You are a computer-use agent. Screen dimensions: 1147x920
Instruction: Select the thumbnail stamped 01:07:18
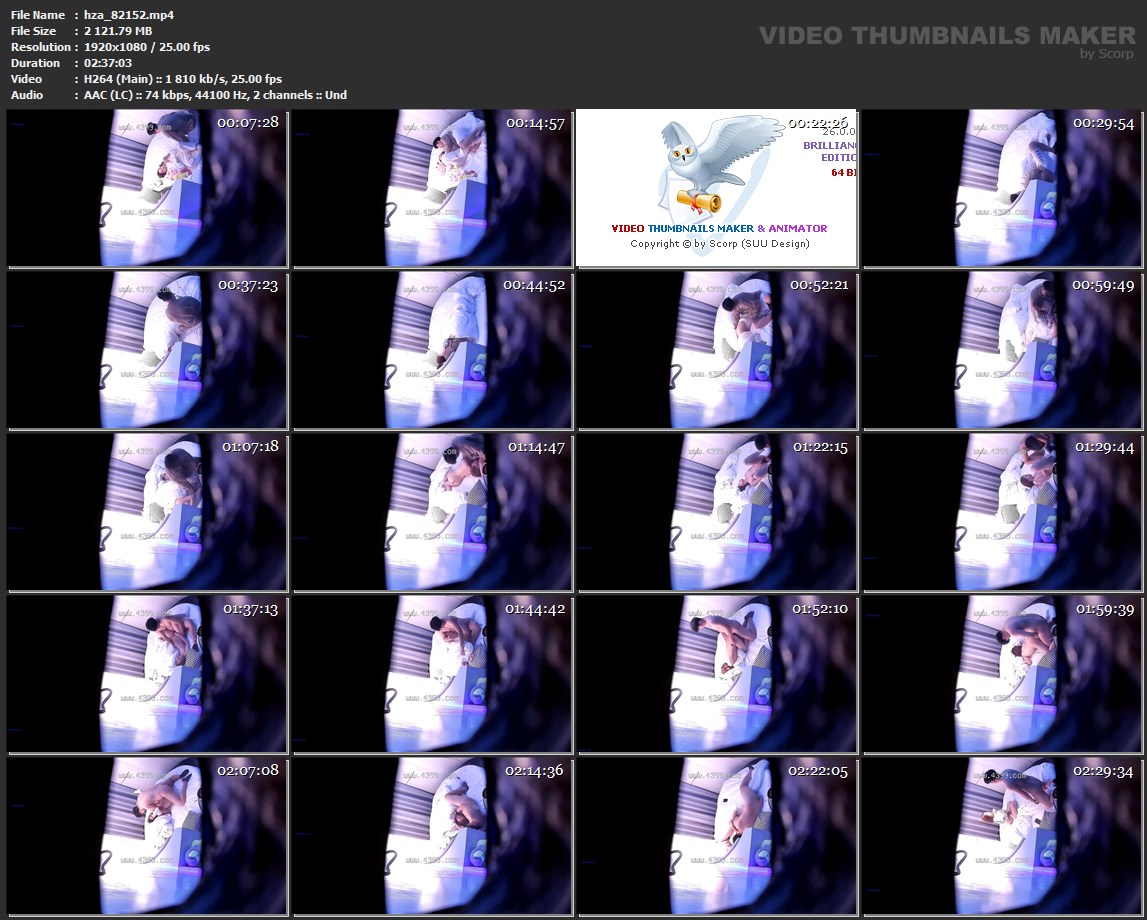(x=147, y=512)
